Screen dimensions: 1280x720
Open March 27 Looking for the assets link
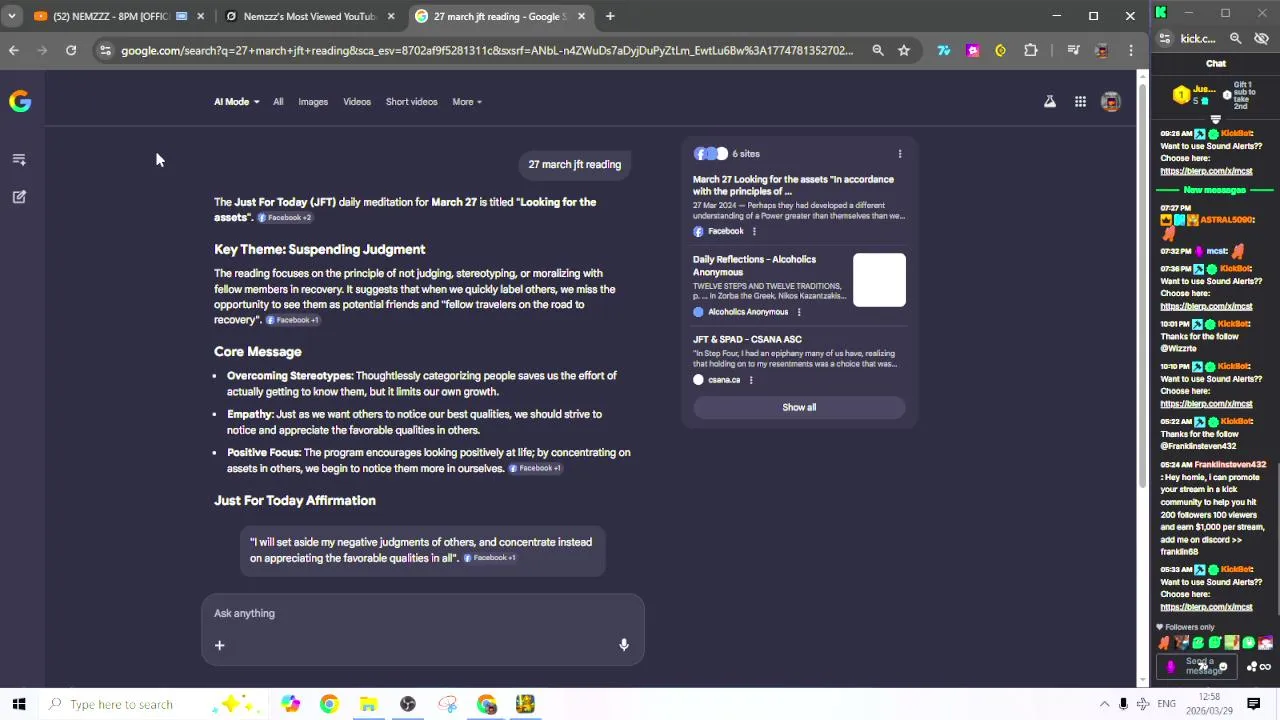793,185
